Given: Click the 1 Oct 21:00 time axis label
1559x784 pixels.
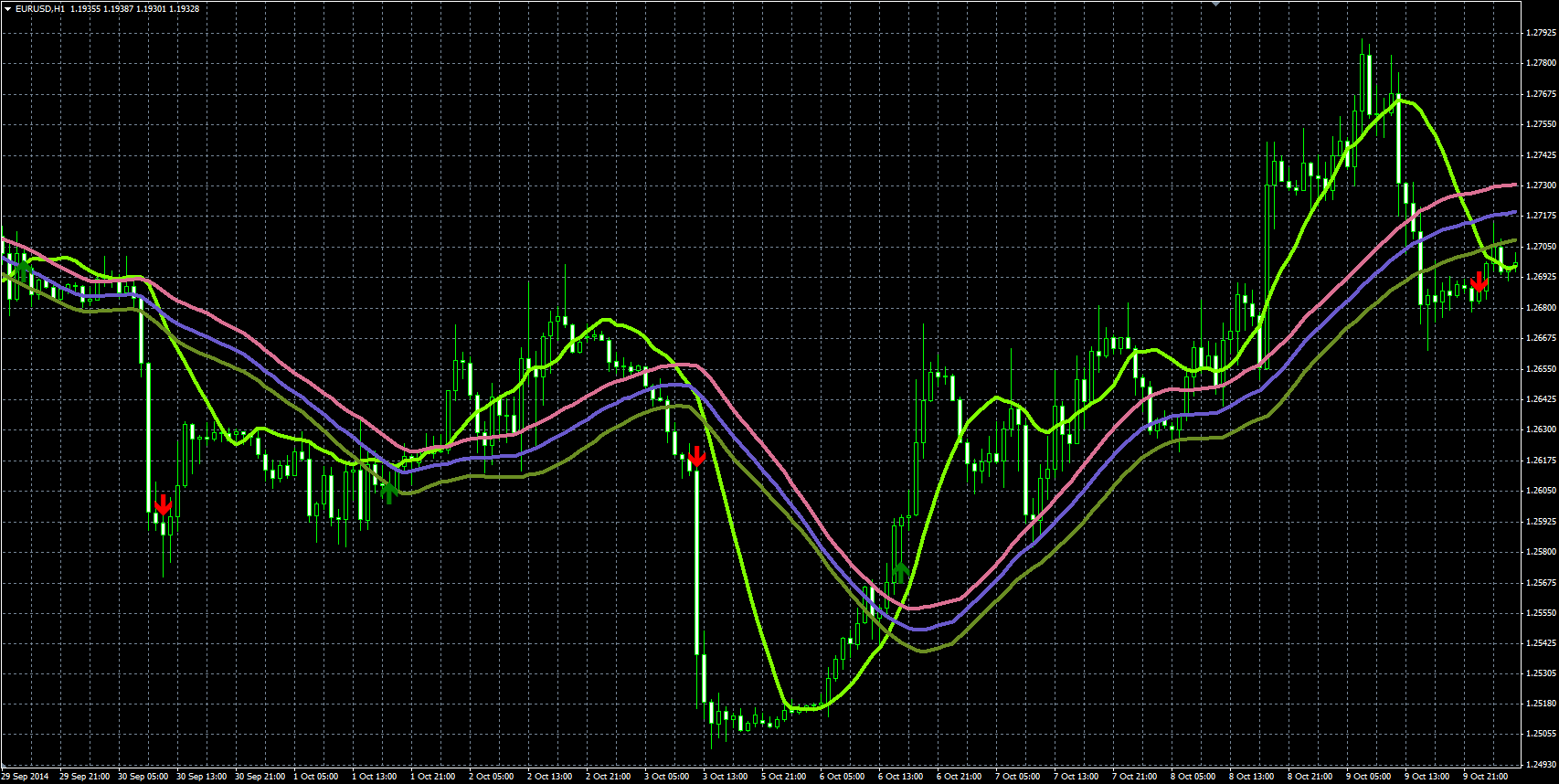Looking at the screenshot, I should coord(433,777).
